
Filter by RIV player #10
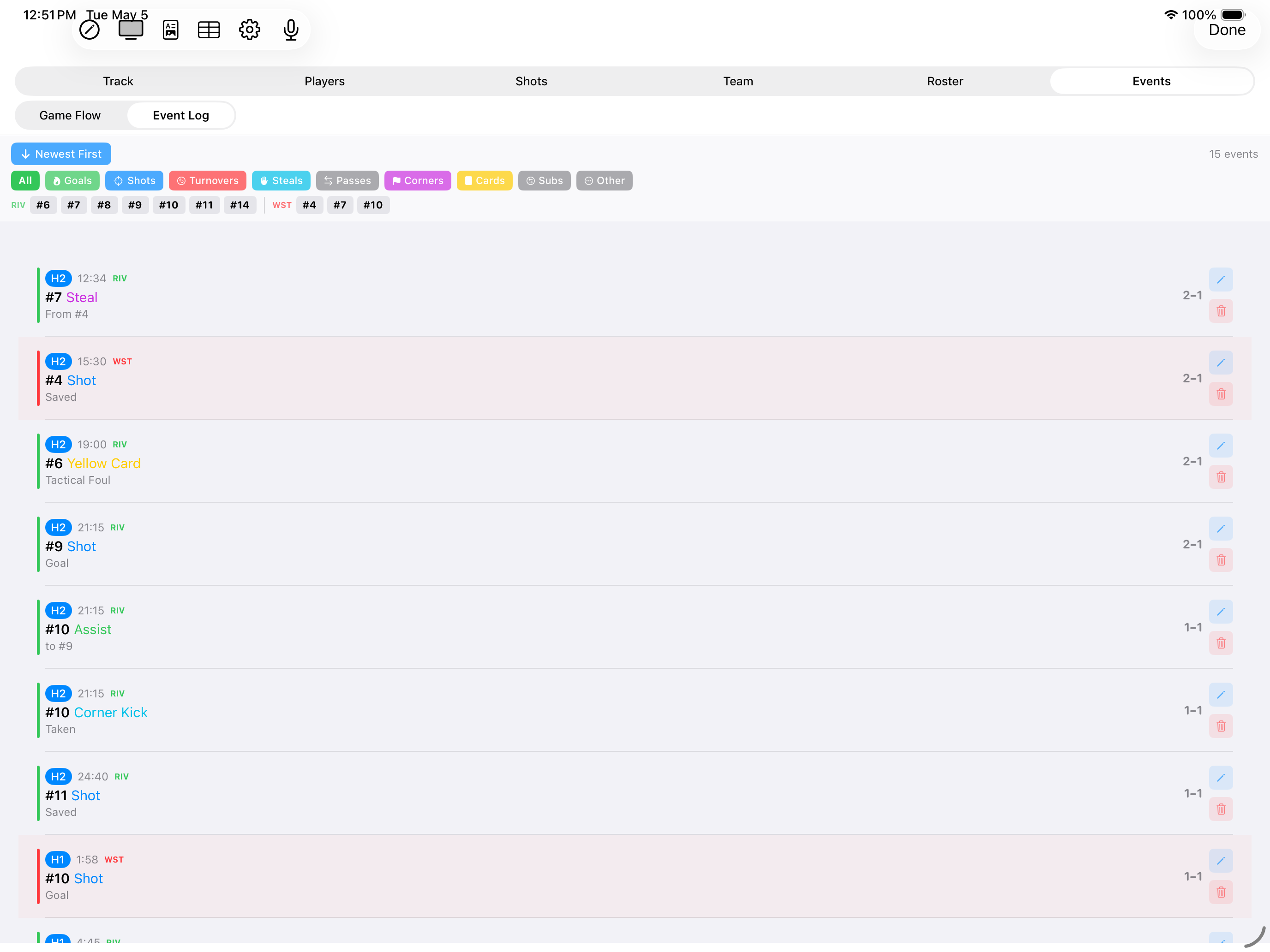click(169, 205)
